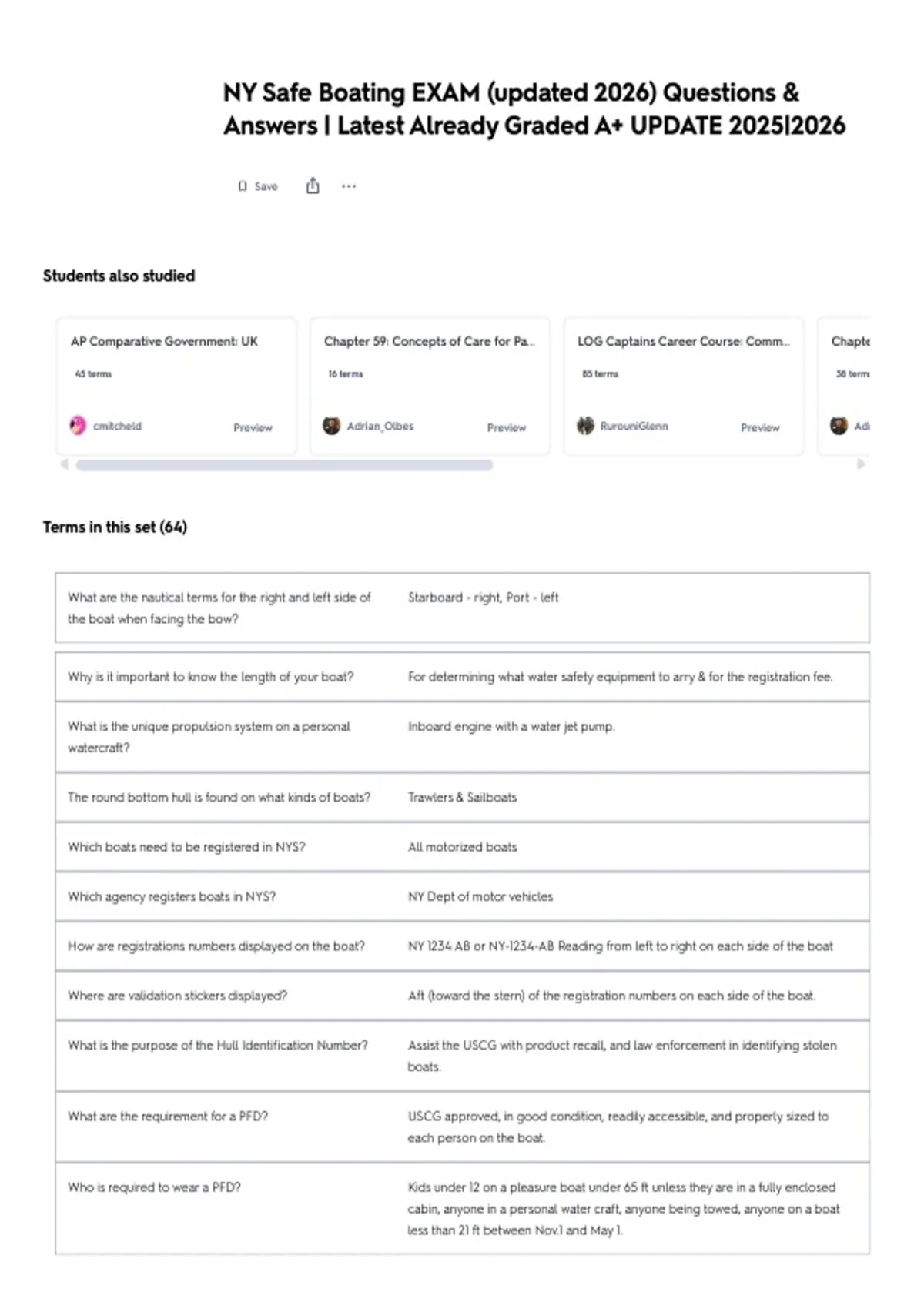This screenshot has width=924, height=1309.
Task: Select the Starboard and Port term row
Action: [462, 608]
